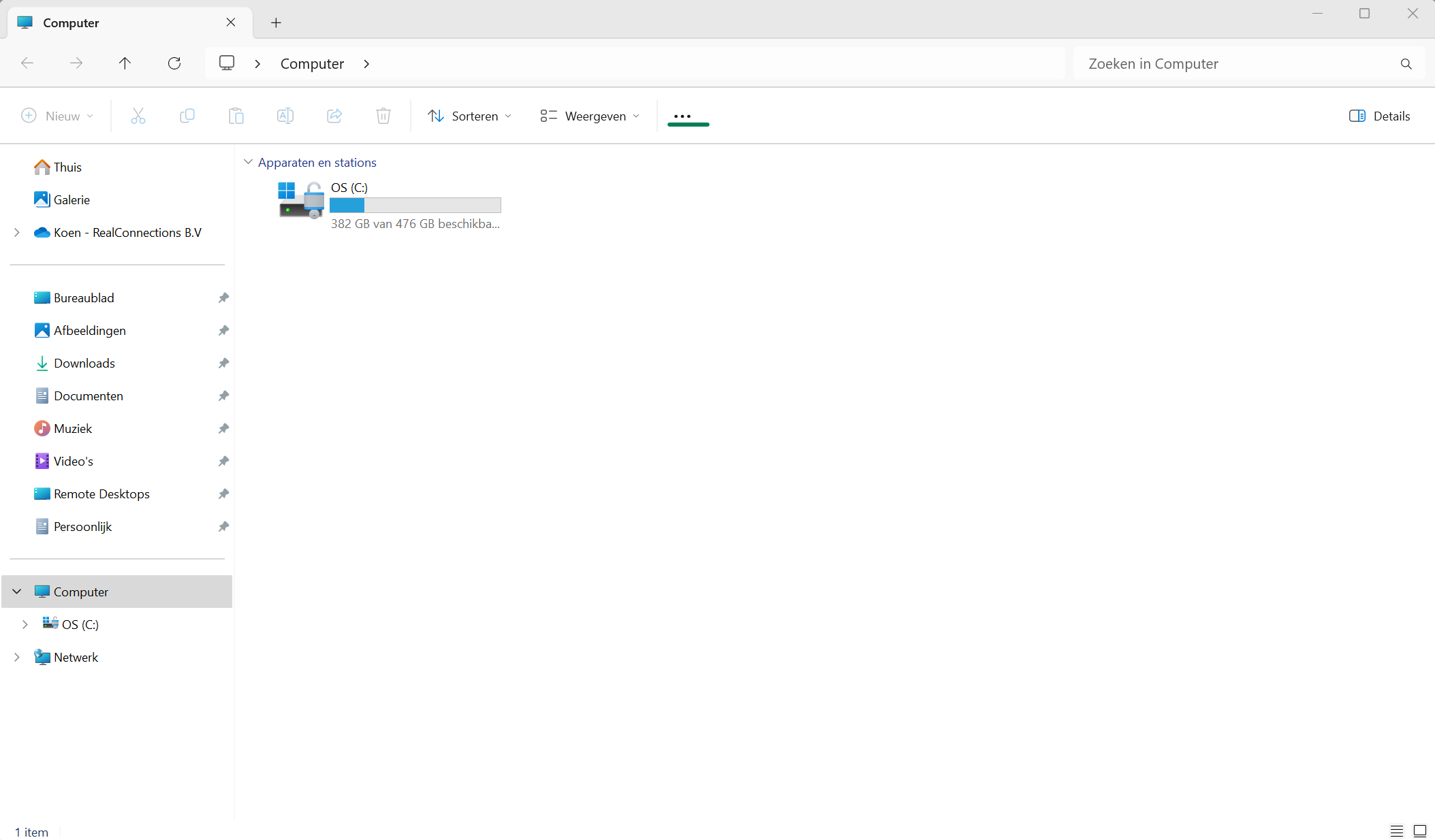Unpin Persoonlijk using its pin icon

coord(223,527)
